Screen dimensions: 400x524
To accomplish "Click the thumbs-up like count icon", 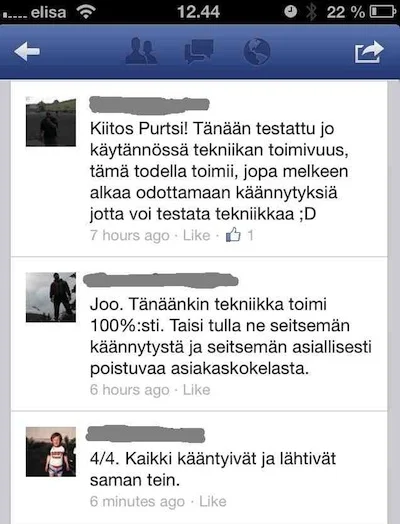I will (233, 235).
